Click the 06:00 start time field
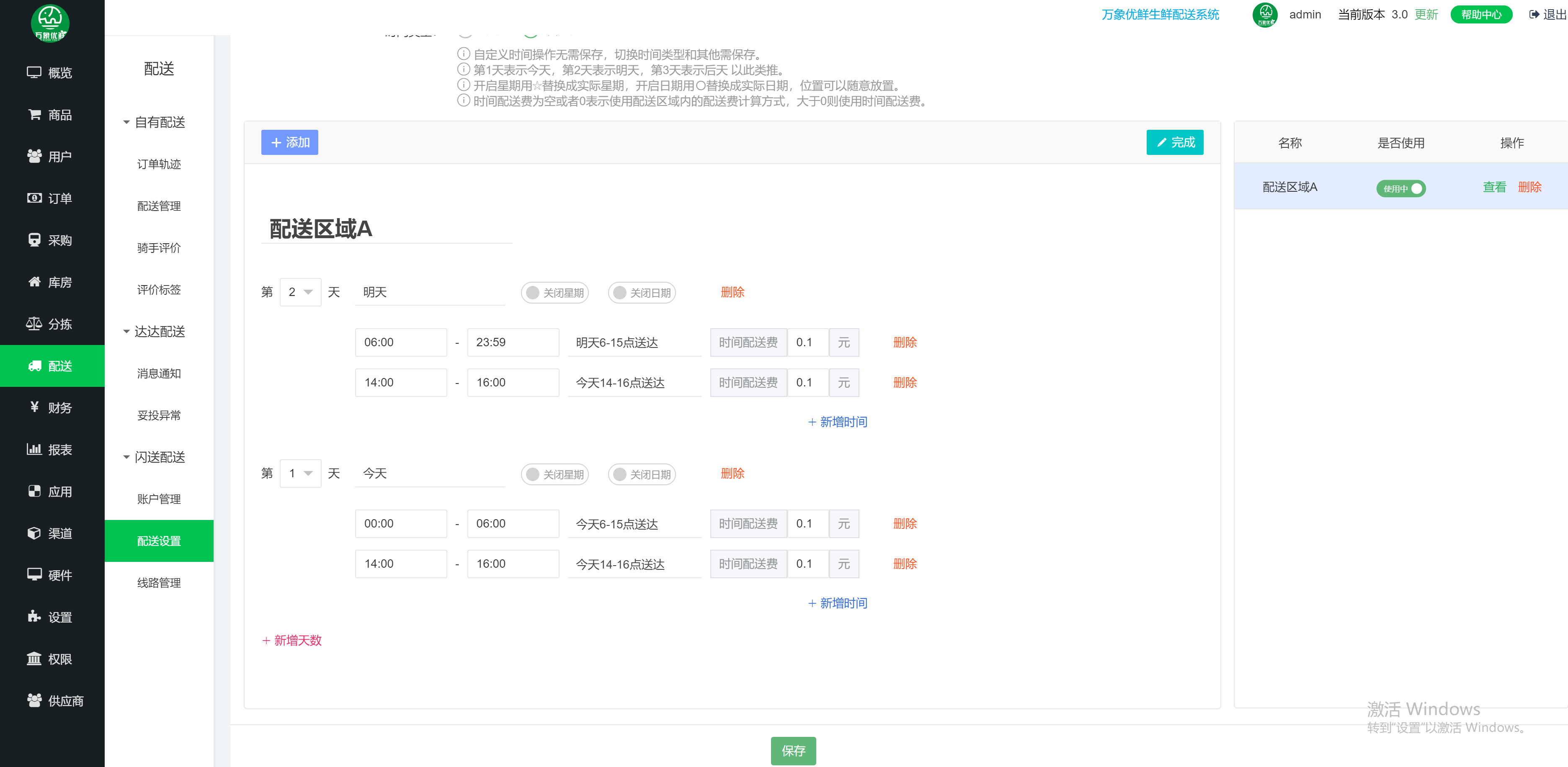This screenshot has height=767, width=1568. [x=400, y=342]
